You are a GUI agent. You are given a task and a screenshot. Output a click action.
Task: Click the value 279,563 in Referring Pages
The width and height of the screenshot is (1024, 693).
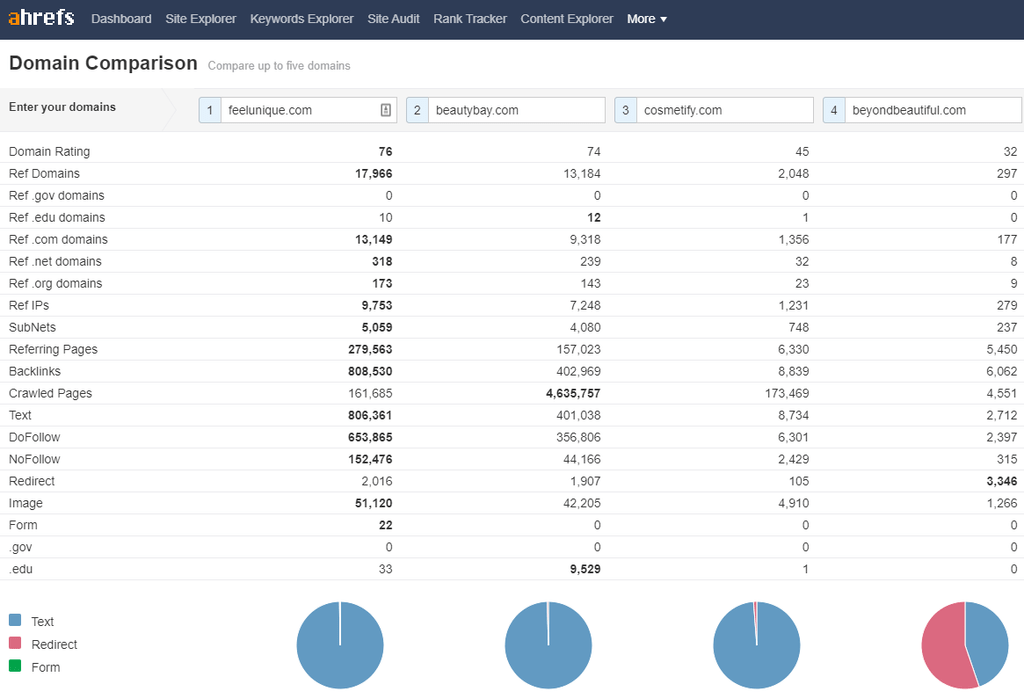pyautogui.click(x=370, y=349)
